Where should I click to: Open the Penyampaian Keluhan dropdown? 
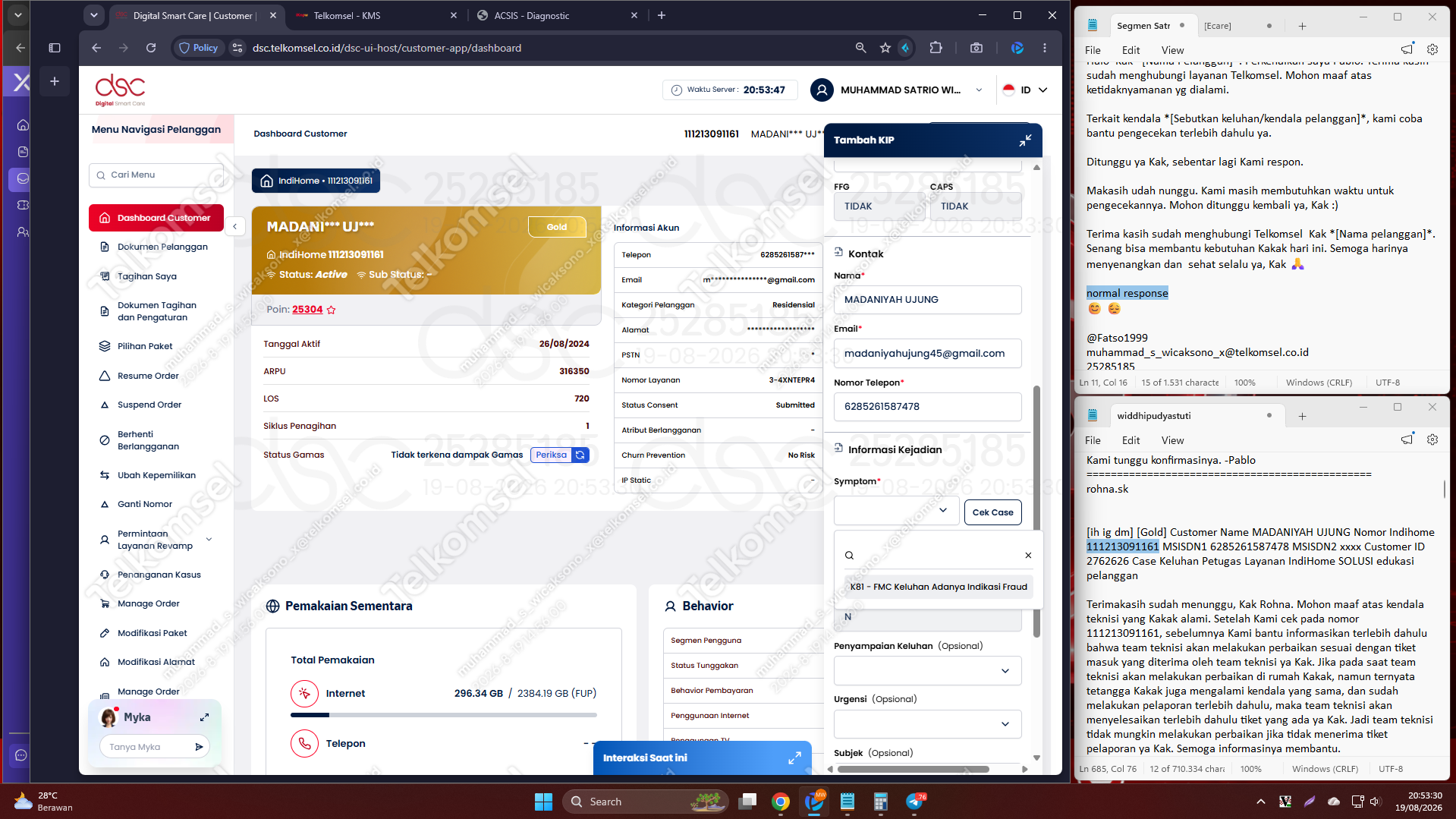pos(927,671)
